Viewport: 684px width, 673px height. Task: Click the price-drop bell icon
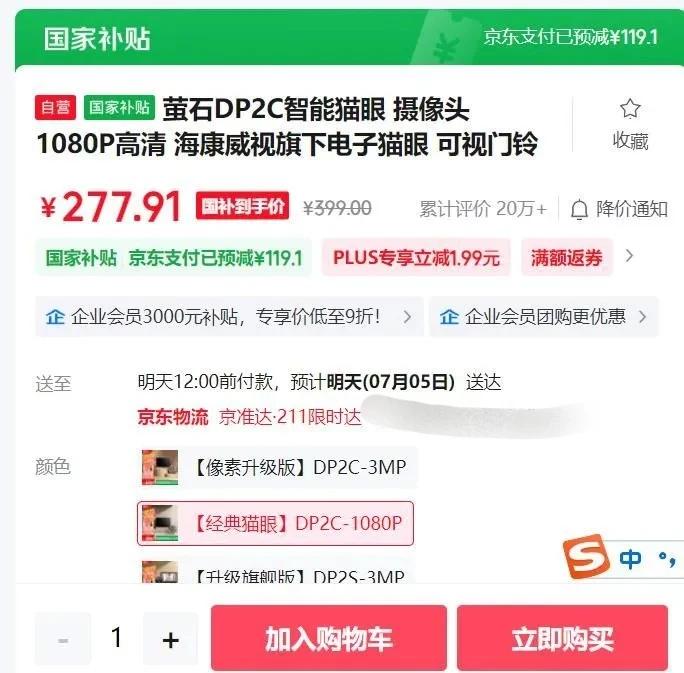(579, 210)
